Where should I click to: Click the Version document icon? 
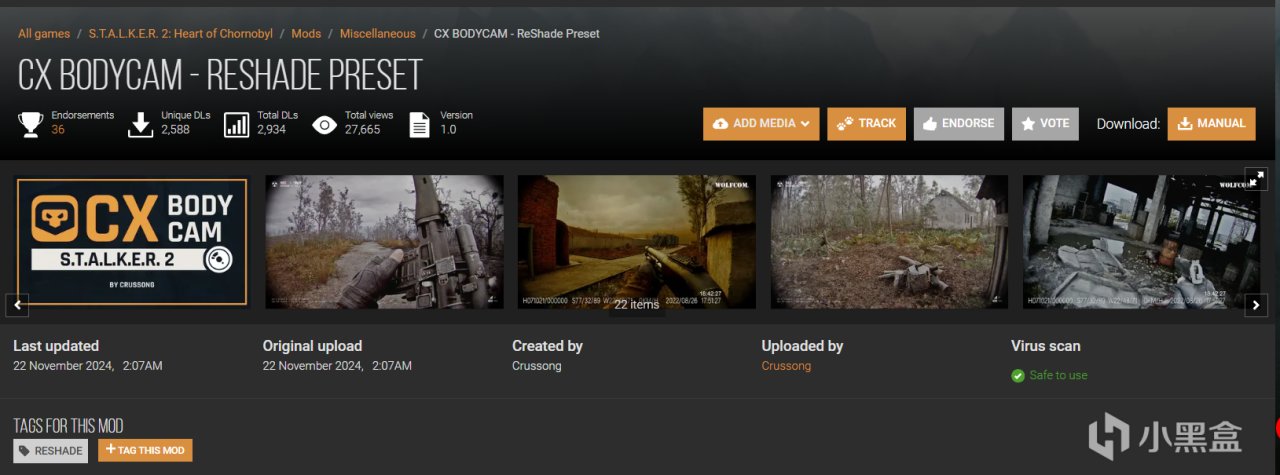point(420,124)
